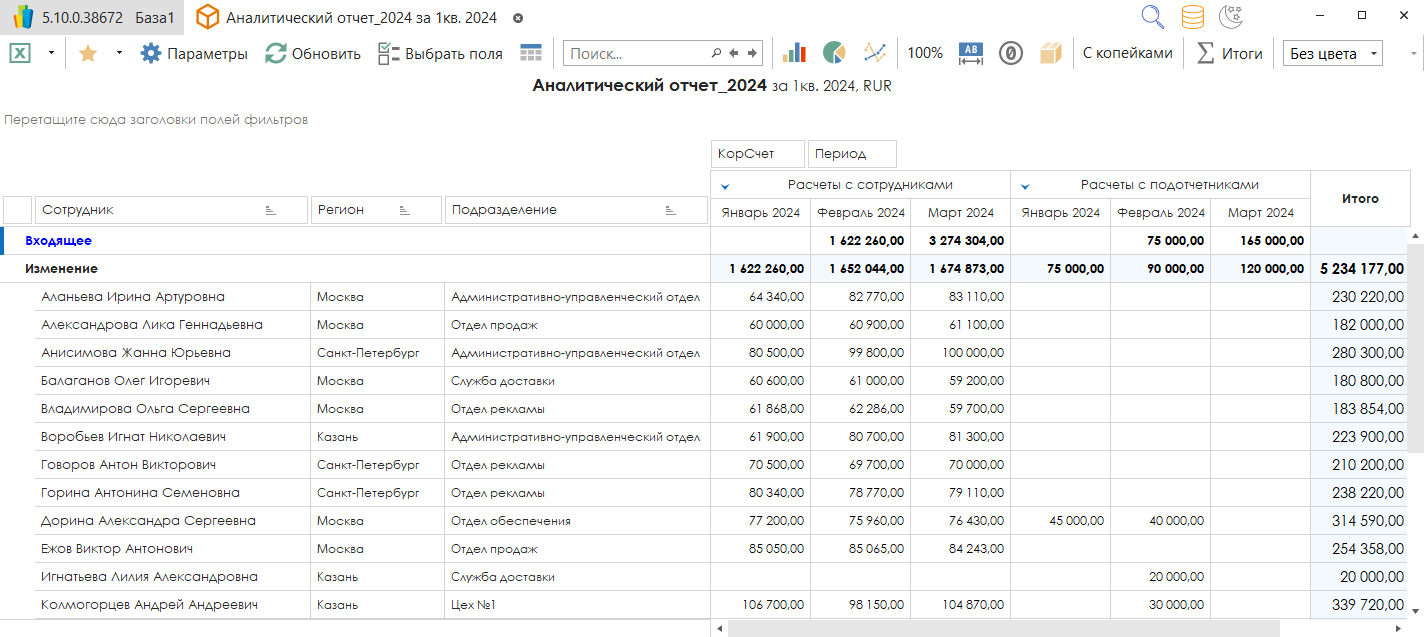
Task: Export report using the Excel icon
Action: tap(20, 53)
